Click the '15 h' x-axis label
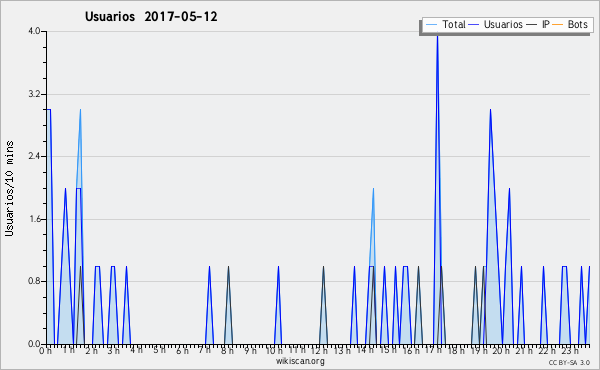600x370 pixels. [x=388, y=350]
